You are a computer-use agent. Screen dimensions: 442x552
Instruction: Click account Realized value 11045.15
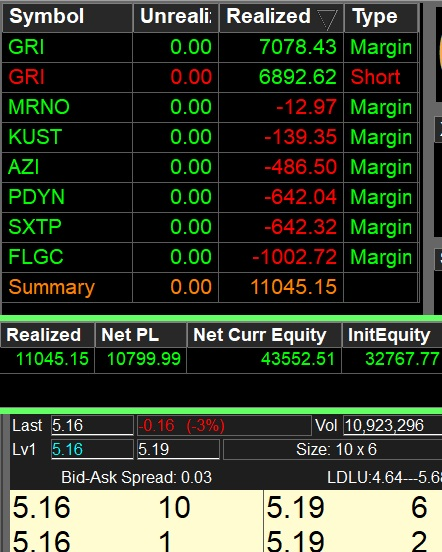point(52,359)
